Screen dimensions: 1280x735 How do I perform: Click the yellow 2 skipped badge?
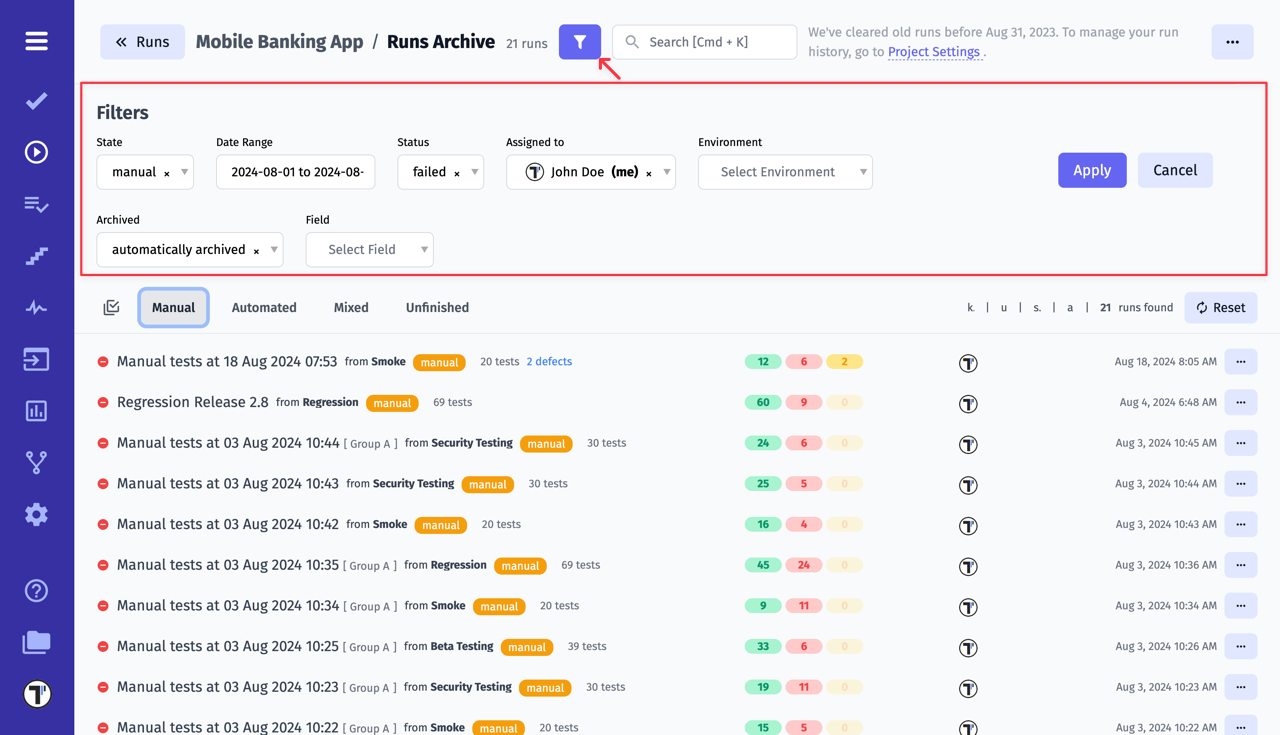(x=844, y=362)
